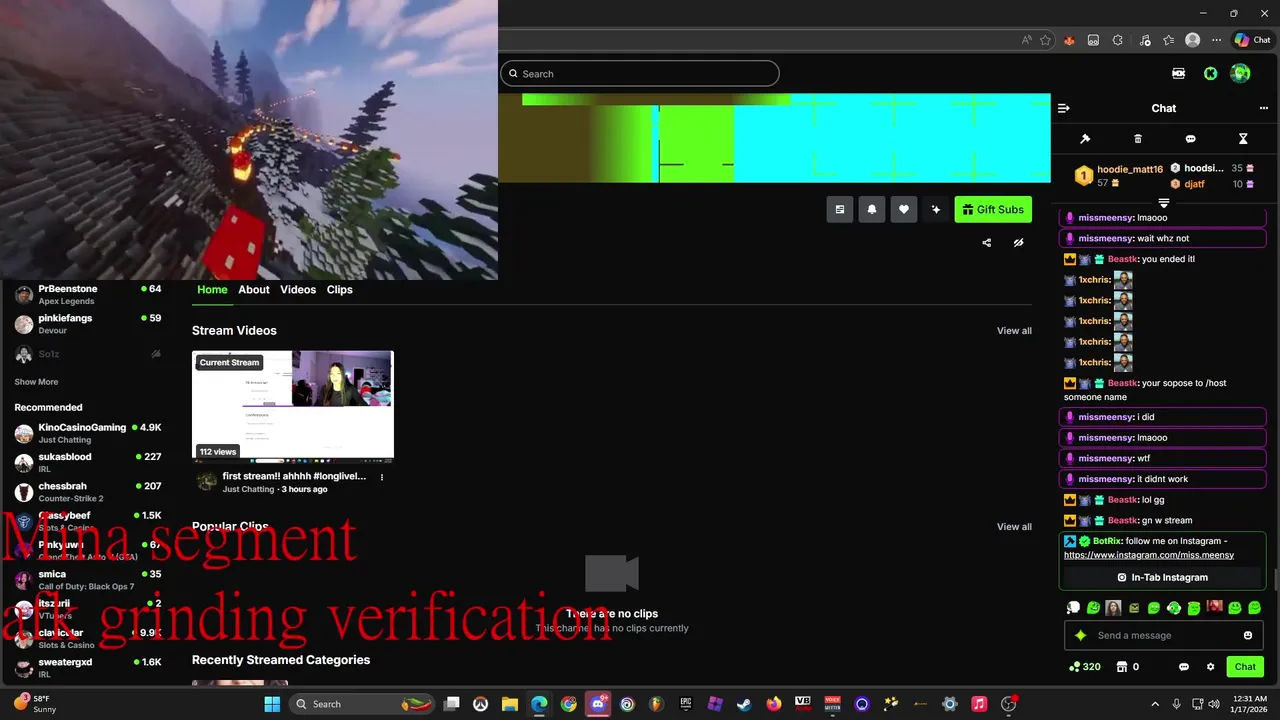Screen dimensions: 1280x720
Task: View all Popular Clips
Action: click(1014, 527)
